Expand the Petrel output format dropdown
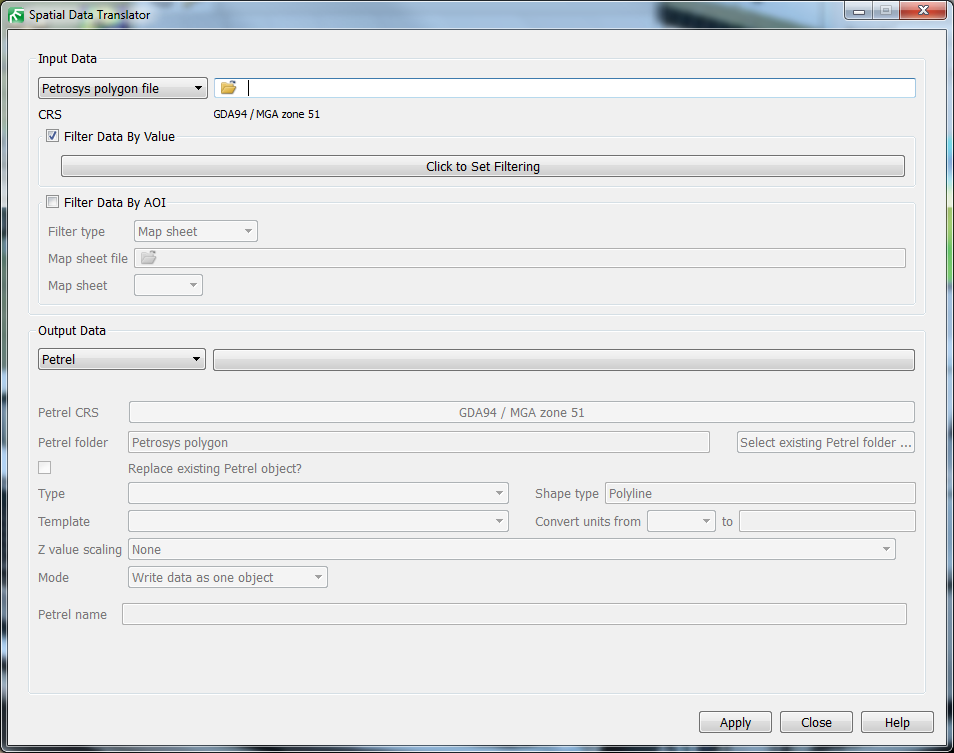Viewport: 954px width, 753px height. coord(122,359)
